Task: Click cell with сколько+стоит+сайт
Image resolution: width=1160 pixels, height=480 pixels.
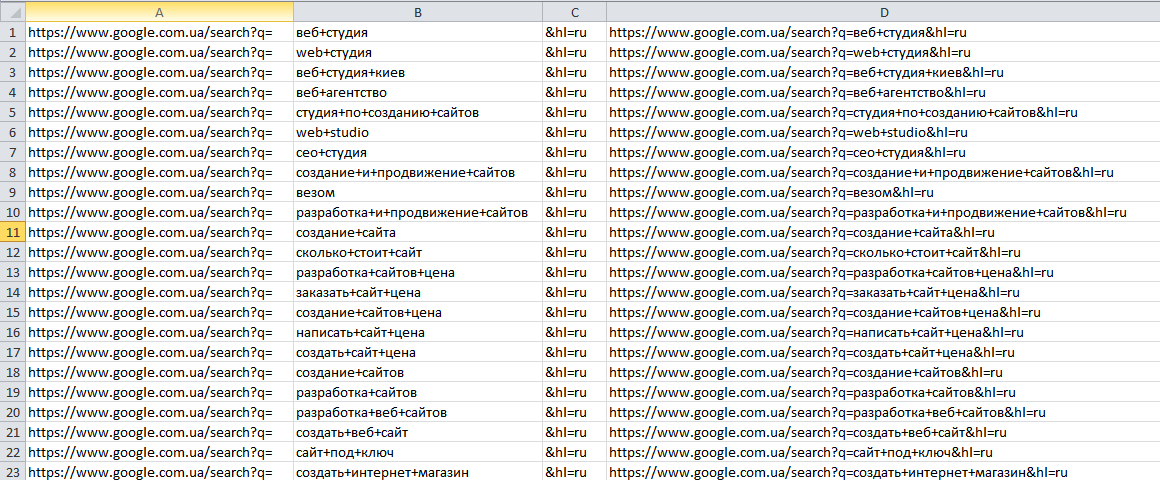Action: [x=418, y=252]
